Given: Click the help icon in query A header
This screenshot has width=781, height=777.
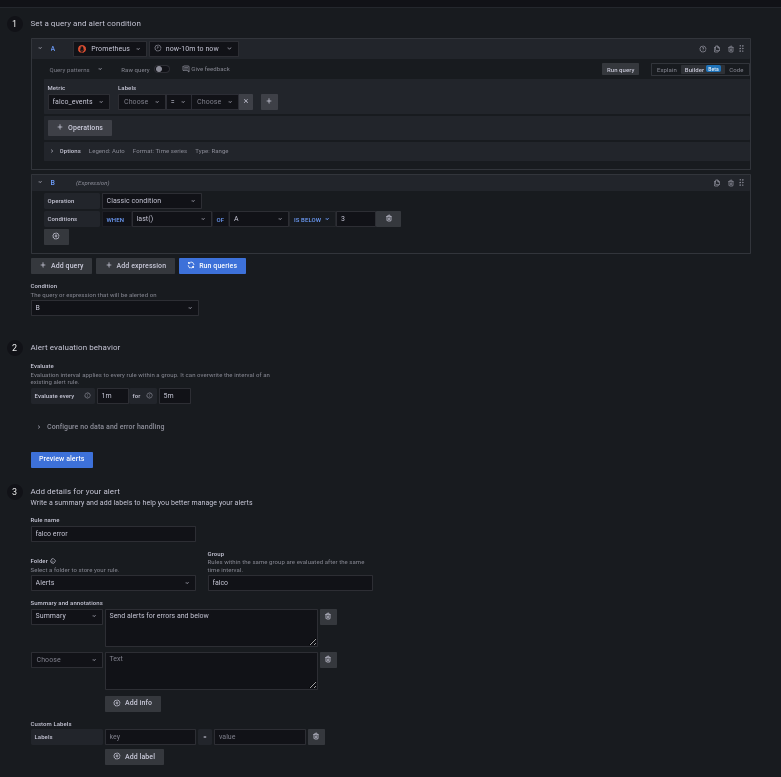Looking at the screenshot, I should 702,48.
